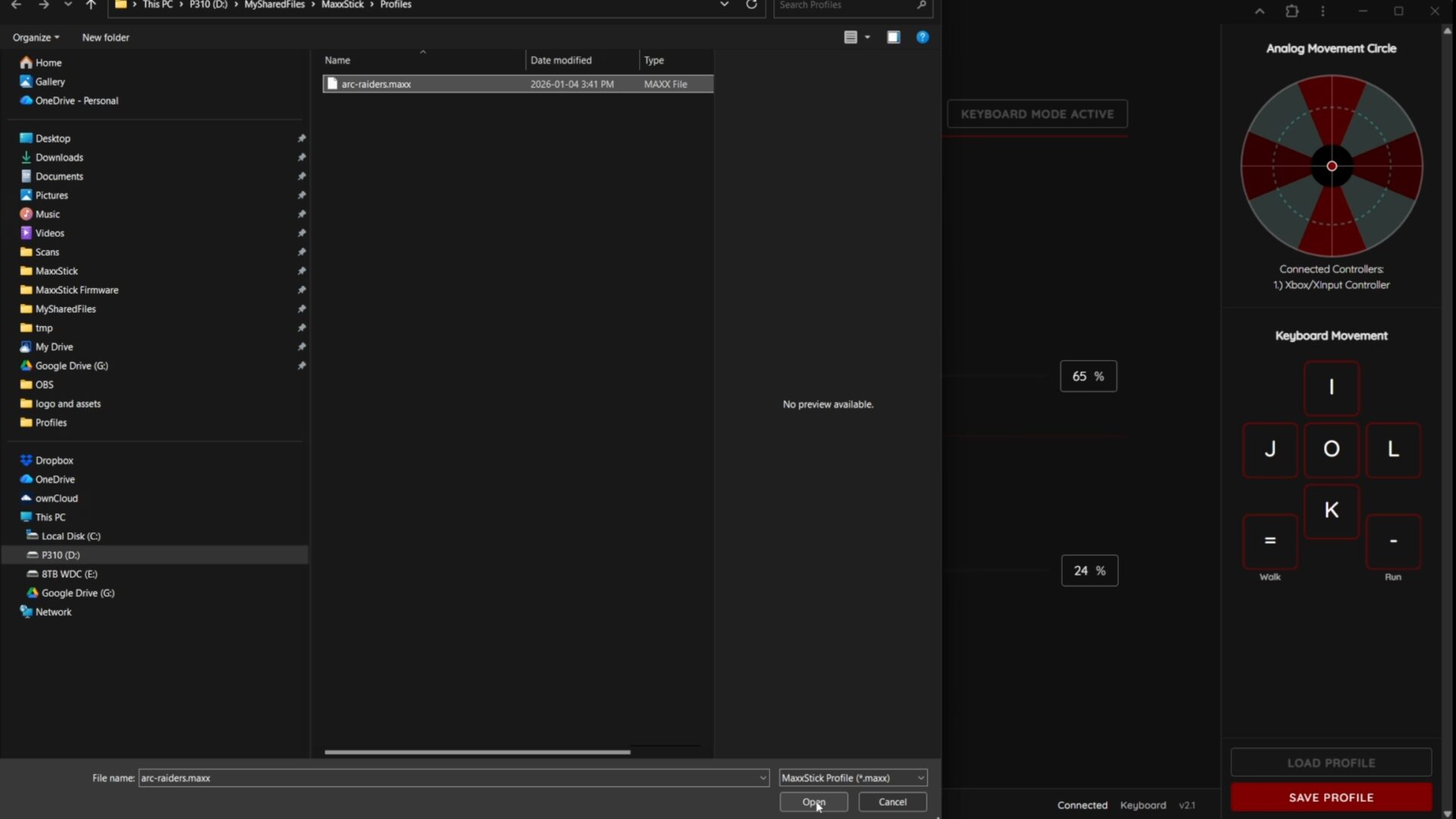The image size is (1456, 819).
Task: Expand the File name history dropdown
Action: coord(763,778)
